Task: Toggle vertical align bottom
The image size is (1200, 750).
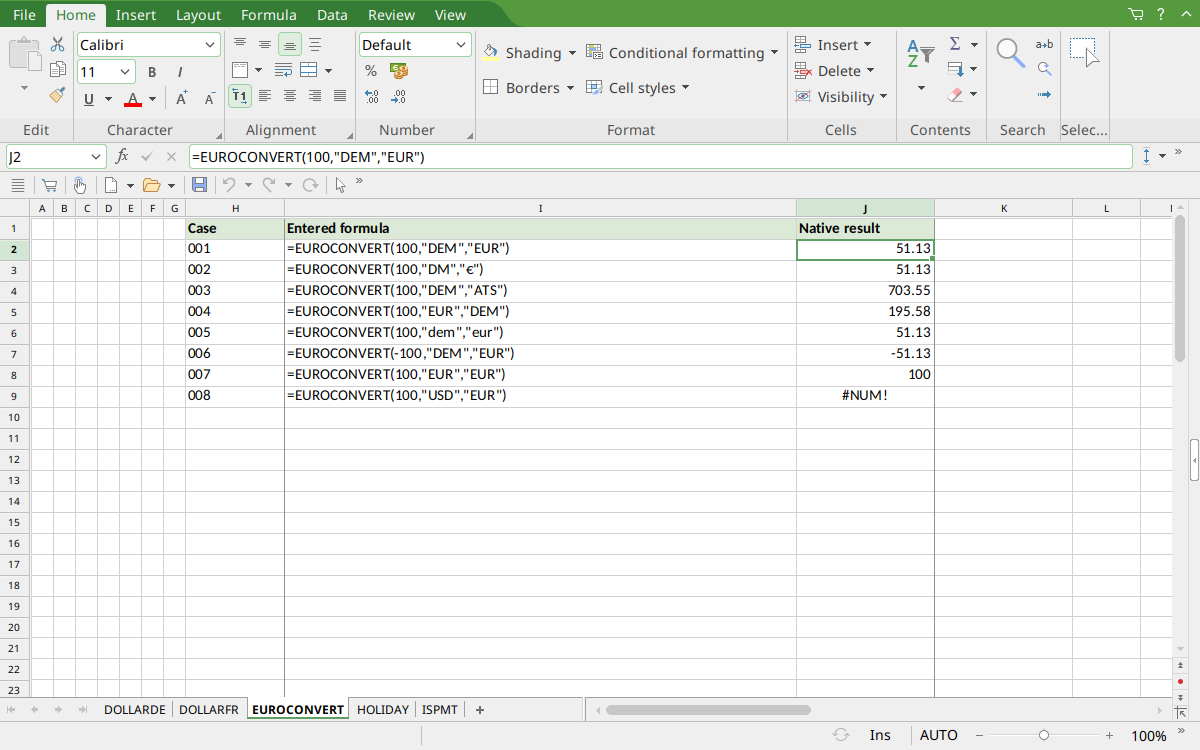Action: (x=290, y=44)
